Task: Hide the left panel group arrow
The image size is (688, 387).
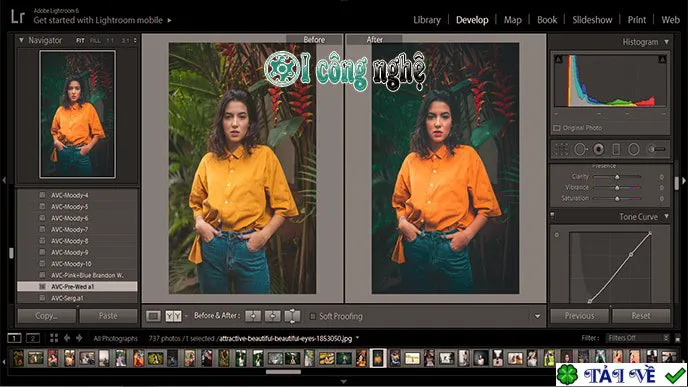Action: [4, 180]
